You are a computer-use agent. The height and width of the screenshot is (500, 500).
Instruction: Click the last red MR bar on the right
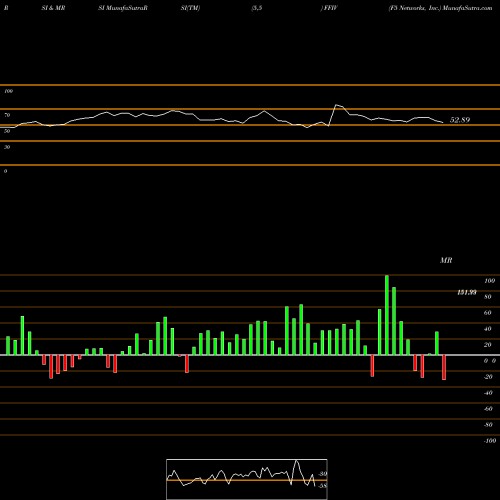pos(444,367)
